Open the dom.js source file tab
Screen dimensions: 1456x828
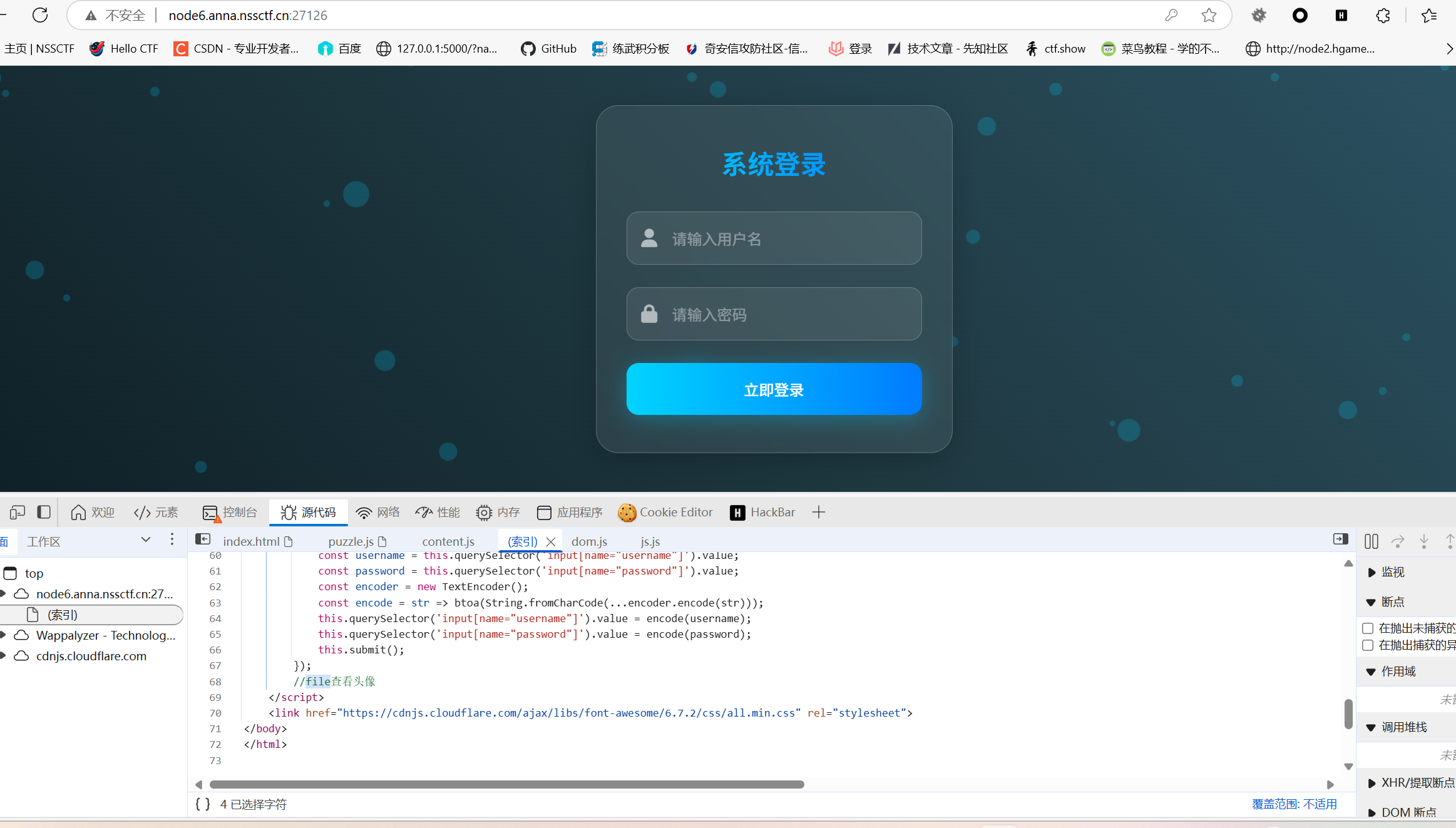589,541
